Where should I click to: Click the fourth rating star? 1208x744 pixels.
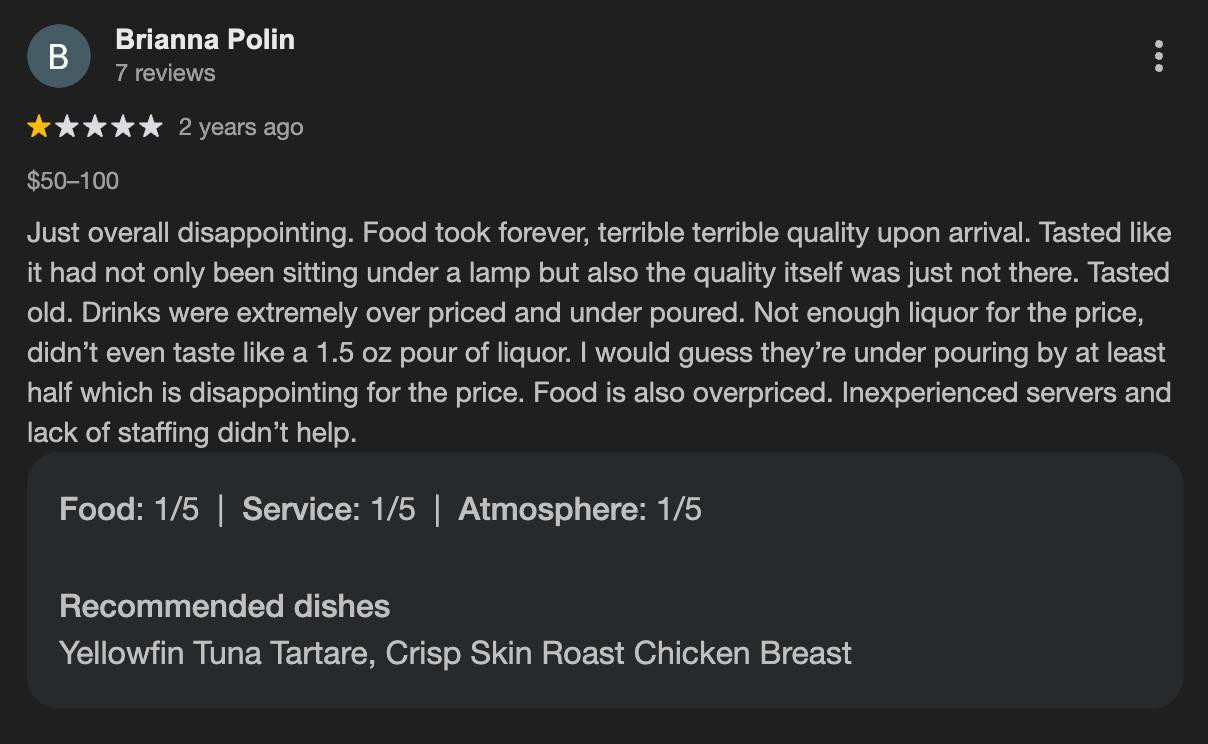click(122, 127)
